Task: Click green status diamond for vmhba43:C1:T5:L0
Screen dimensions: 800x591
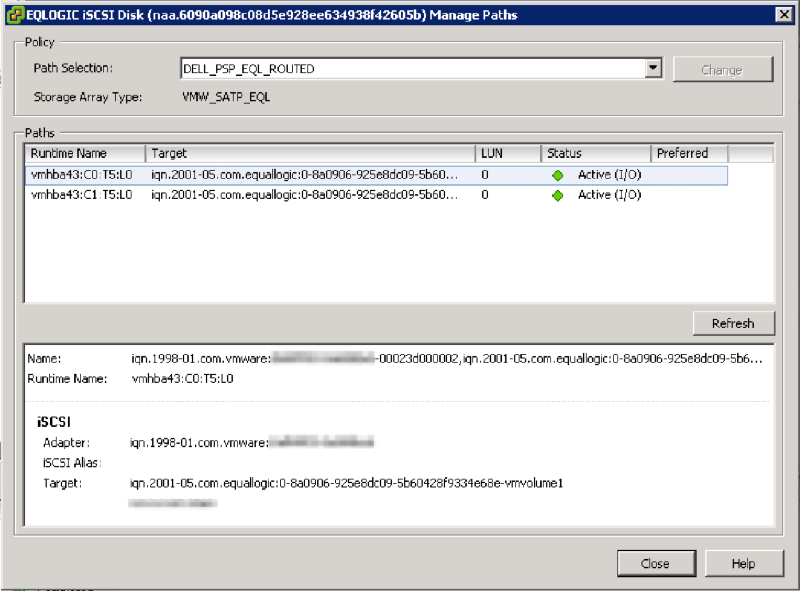Action: pos(558,195)
